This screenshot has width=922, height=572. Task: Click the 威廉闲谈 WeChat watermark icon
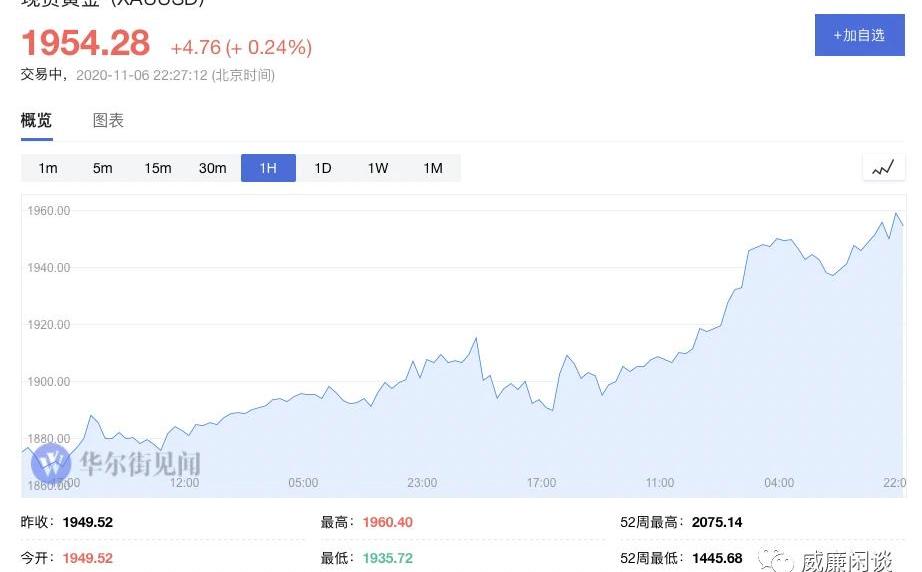pyautogui.click(x=776, y=560)
